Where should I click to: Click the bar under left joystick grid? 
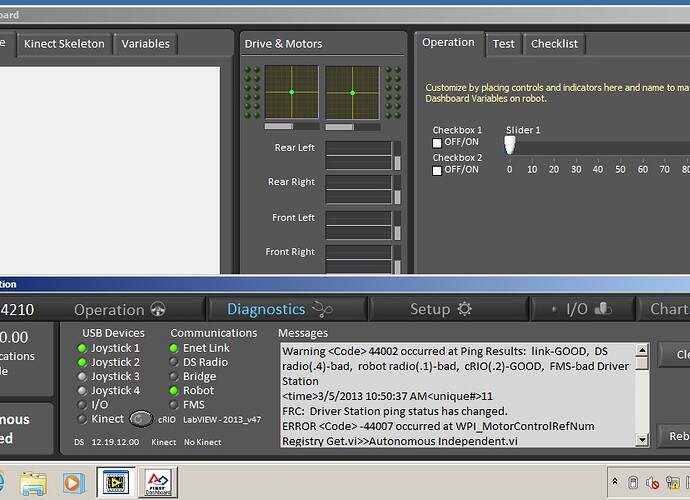click(292, 126)
